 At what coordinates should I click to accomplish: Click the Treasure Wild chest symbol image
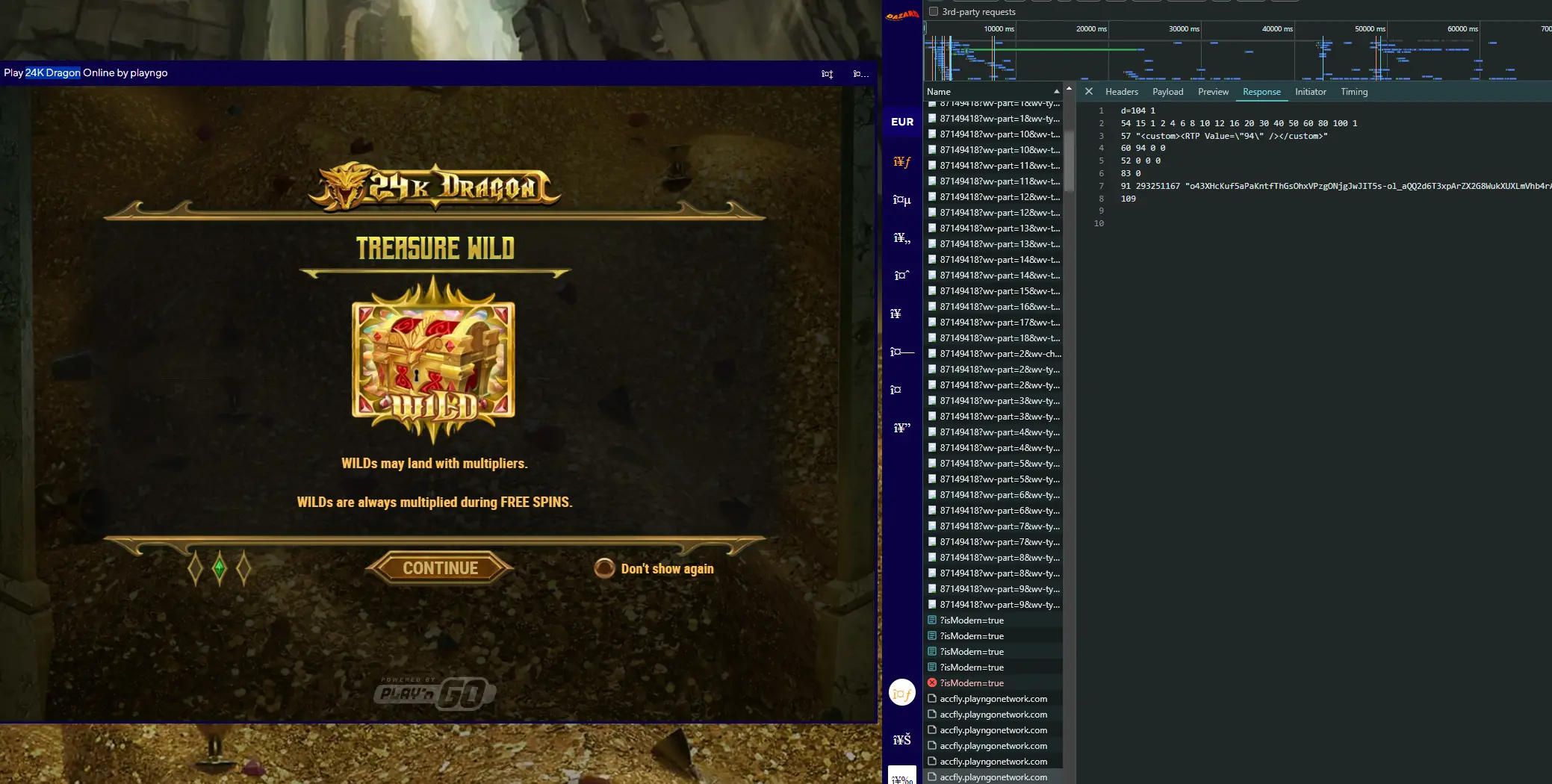434,359
